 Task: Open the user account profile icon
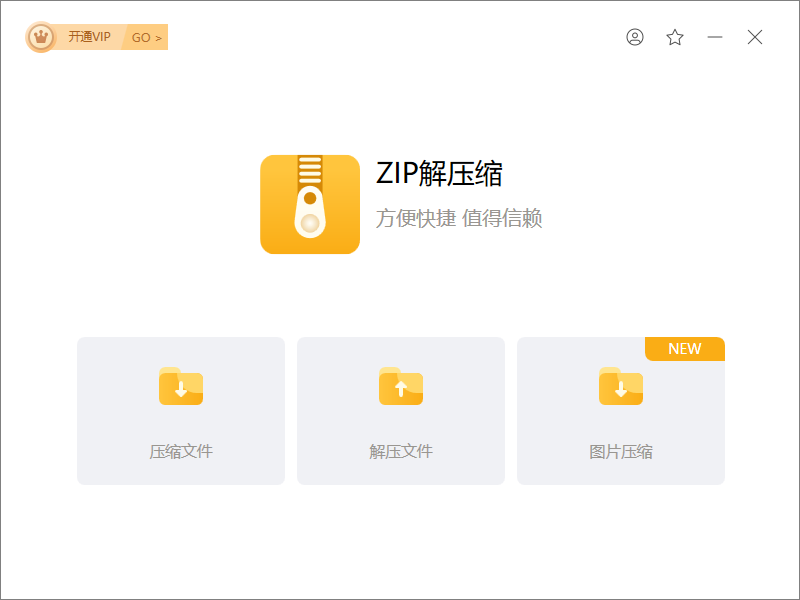click(635, 37)
